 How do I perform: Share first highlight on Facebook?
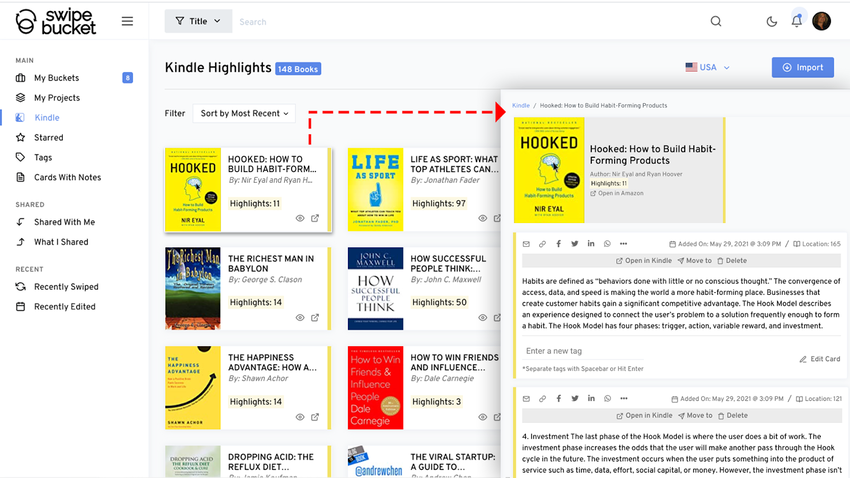(558, 244)
